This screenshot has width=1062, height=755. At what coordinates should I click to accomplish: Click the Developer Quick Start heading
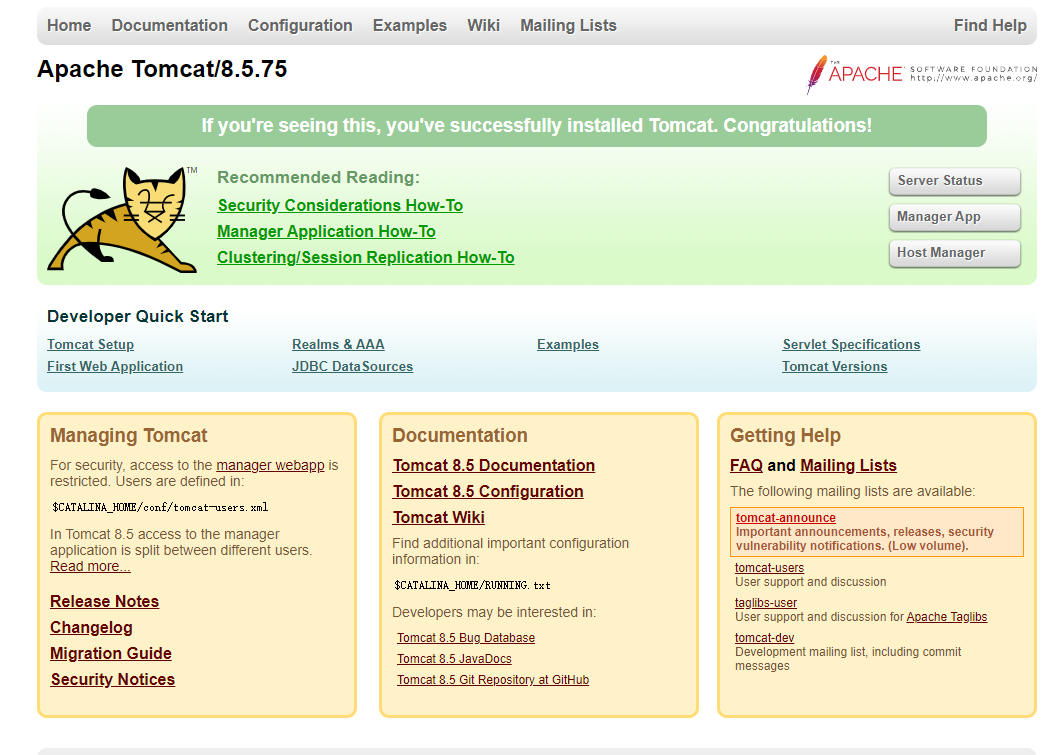(x=137, y=316)
